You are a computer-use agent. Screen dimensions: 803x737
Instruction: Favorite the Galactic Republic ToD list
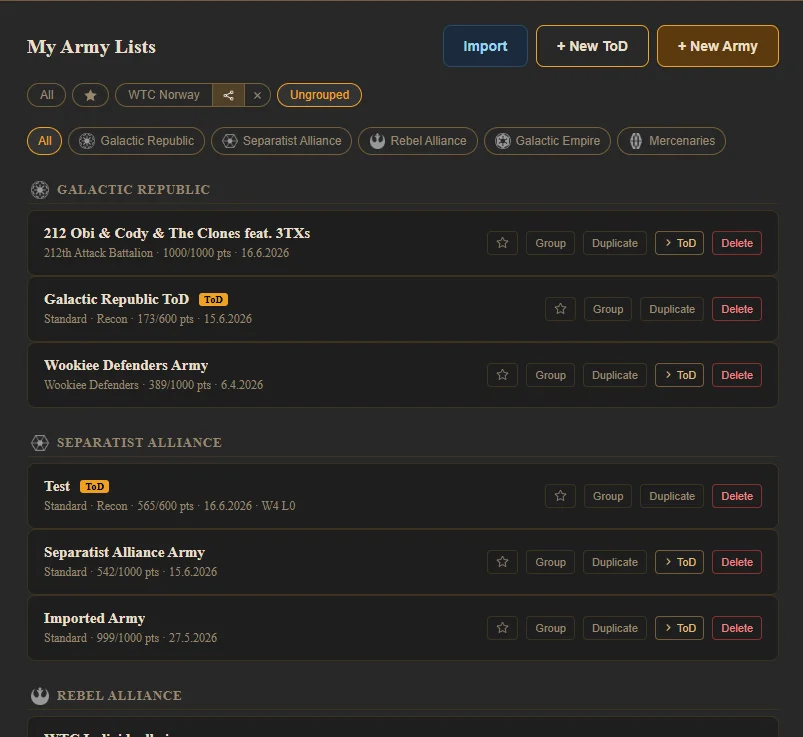click(x=560, y=309)
